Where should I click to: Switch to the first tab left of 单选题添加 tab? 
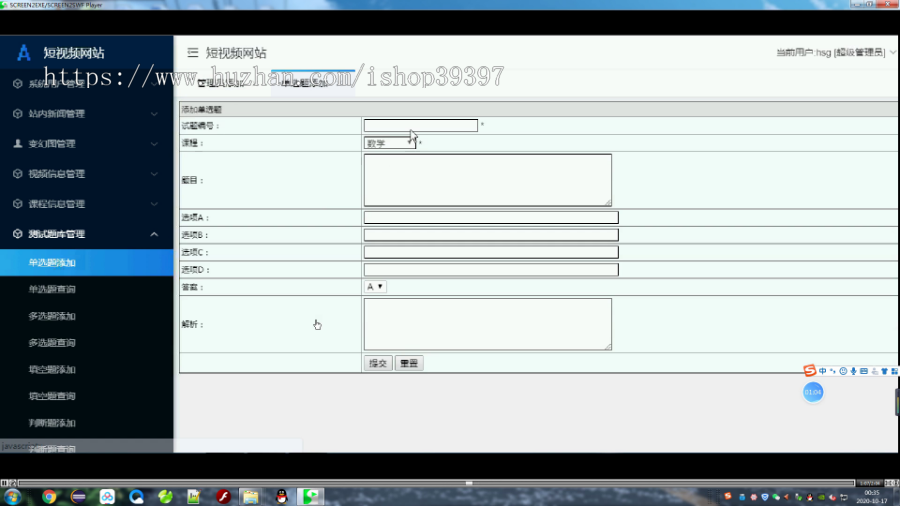click(x=222, y=83)
